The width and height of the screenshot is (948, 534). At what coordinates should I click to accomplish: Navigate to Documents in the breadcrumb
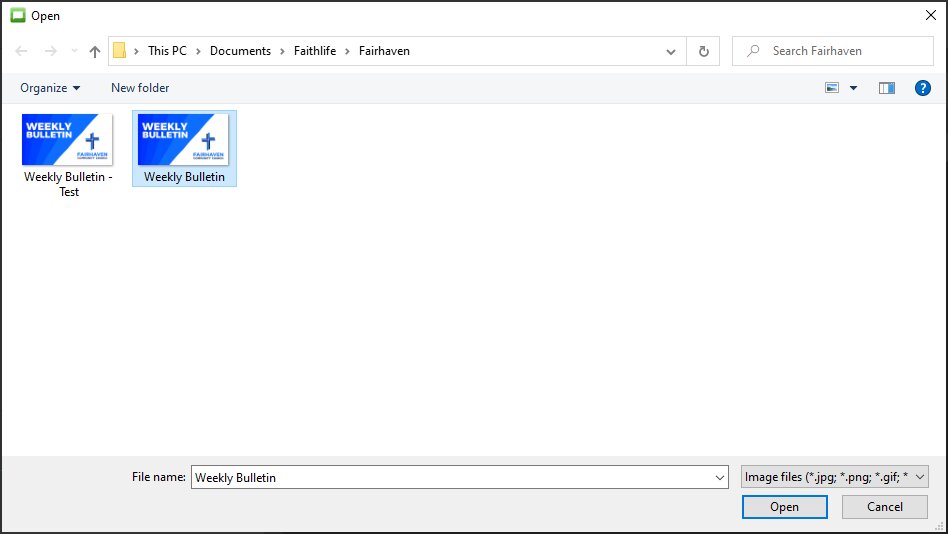(240, 51)
